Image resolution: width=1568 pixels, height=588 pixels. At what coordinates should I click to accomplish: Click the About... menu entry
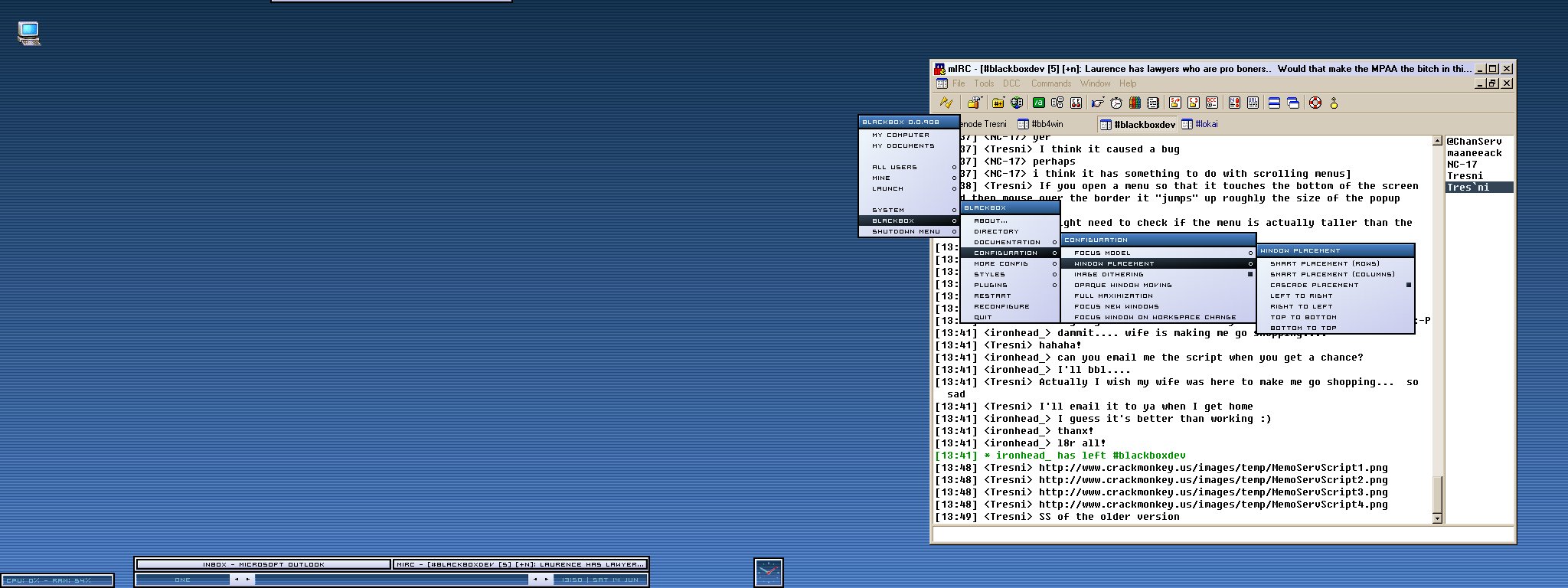pos(1011,220)
